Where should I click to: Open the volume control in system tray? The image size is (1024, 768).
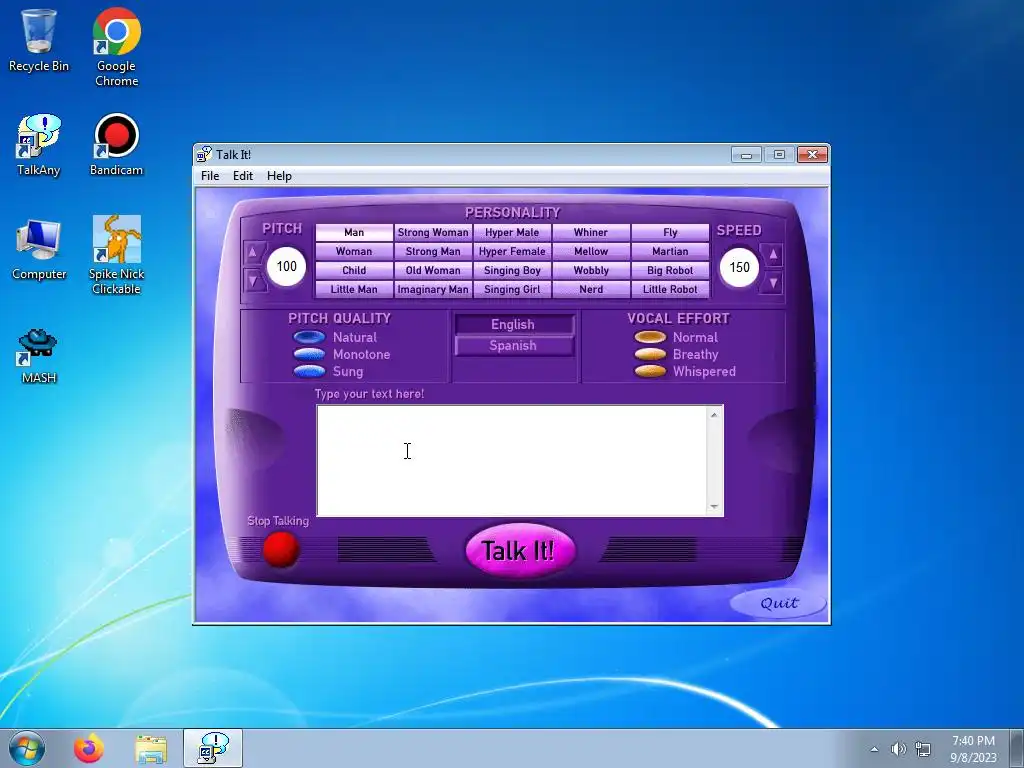click(899, 749)
